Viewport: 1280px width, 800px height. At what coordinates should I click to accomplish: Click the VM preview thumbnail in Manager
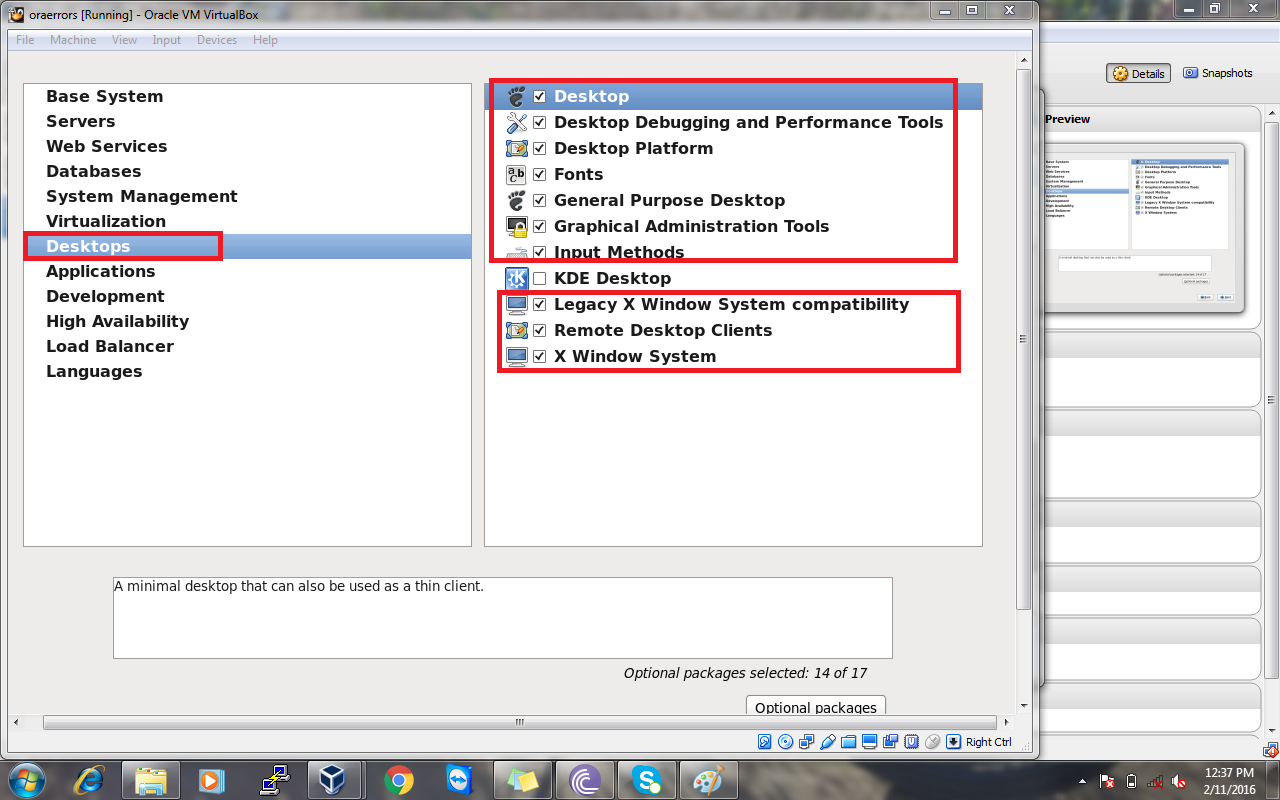[1141, 227]
